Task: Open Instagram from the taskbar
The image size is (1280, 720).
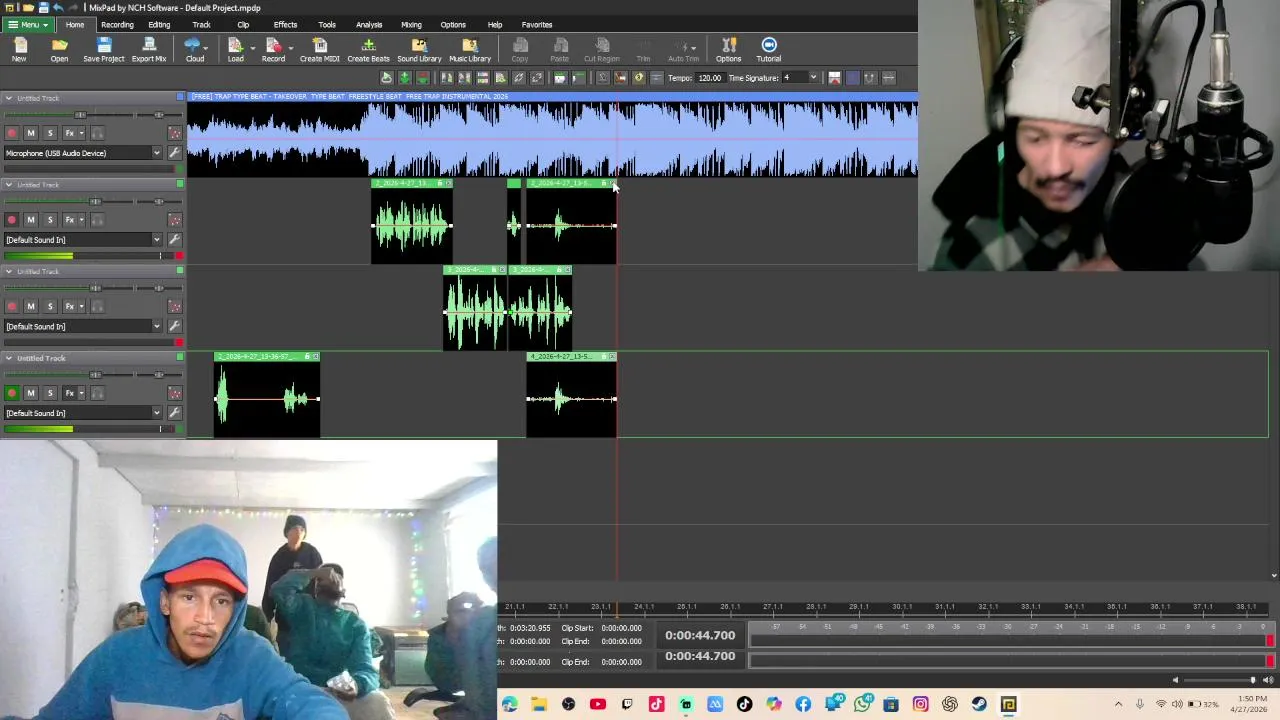Action: pyautogui.click(x=920, y=705)
